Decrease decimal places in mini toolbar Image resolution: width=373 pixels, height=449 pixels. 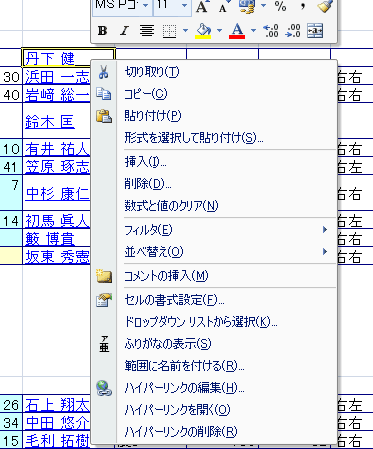point(293,31)
